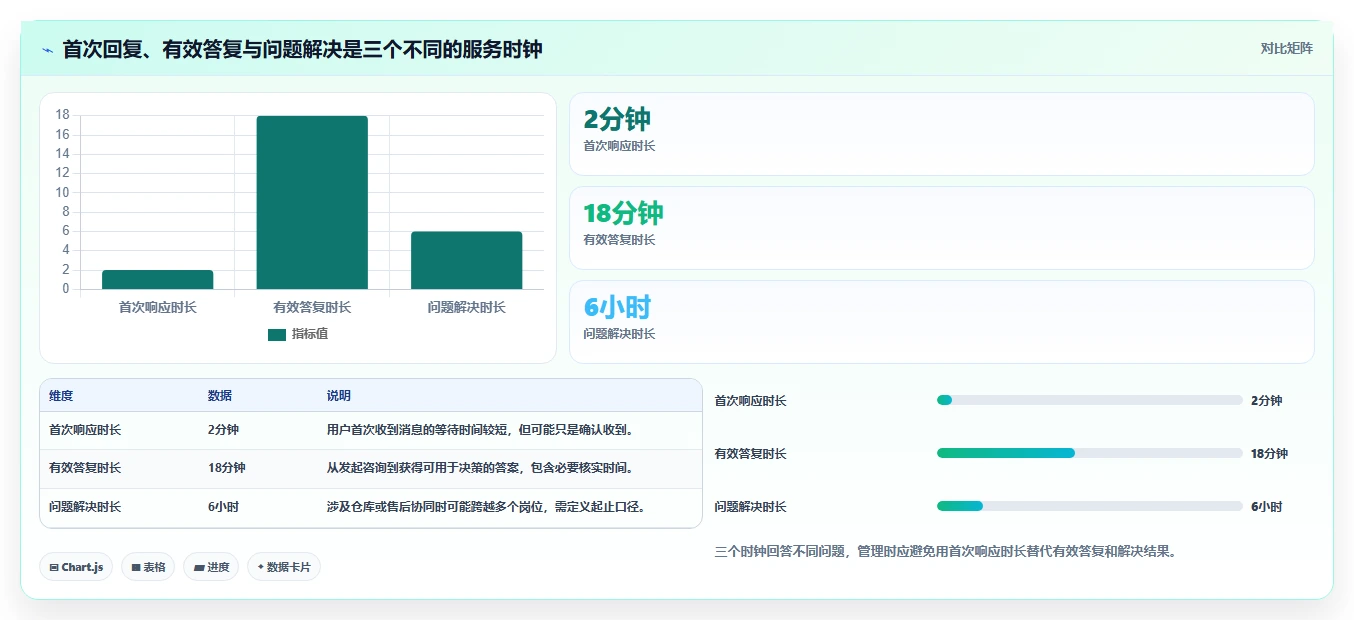
Task: Click the description starting 用户首次收到消息
Action: pyautogui.click(x=481, y=430)
